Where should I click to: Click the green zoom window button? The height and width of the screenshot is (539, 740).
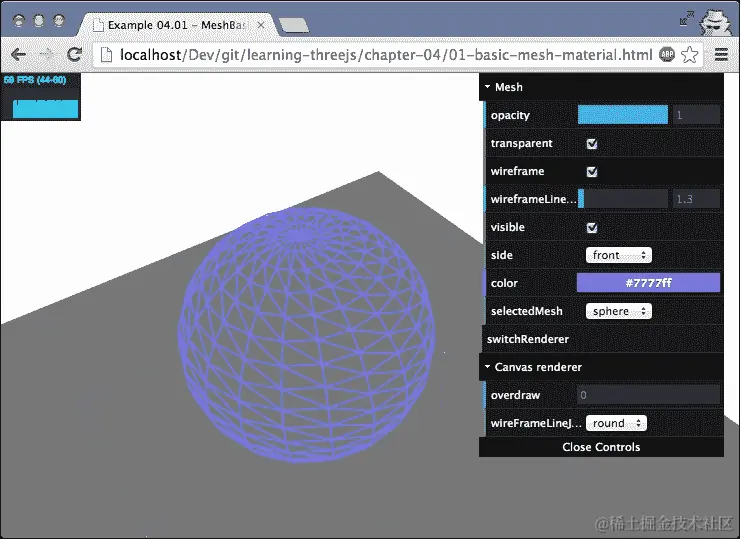(59, 20)
